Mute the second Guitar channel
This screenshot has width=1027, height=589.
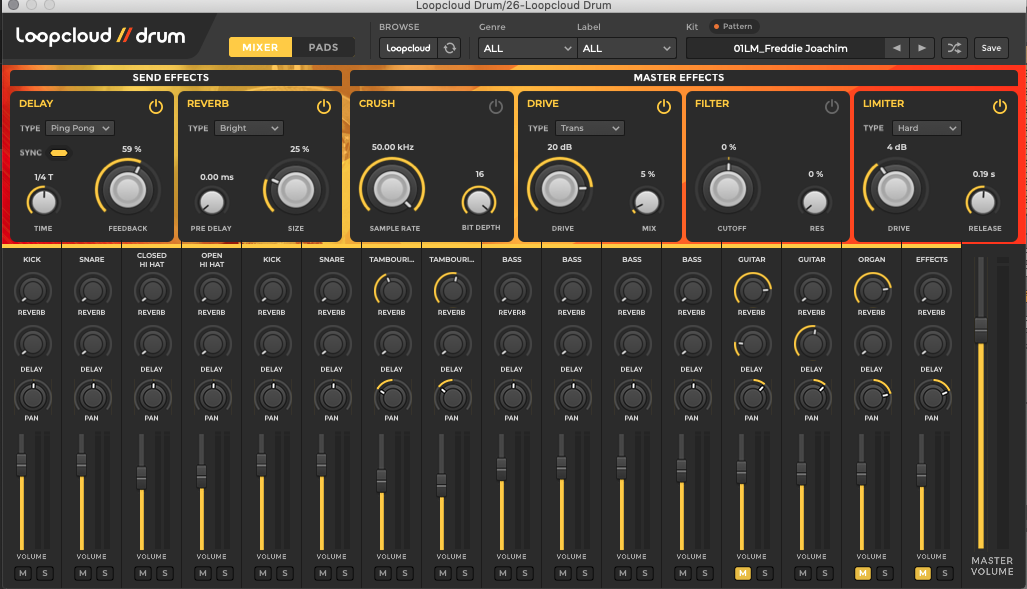pyautogui.click(x=803, y=573)
